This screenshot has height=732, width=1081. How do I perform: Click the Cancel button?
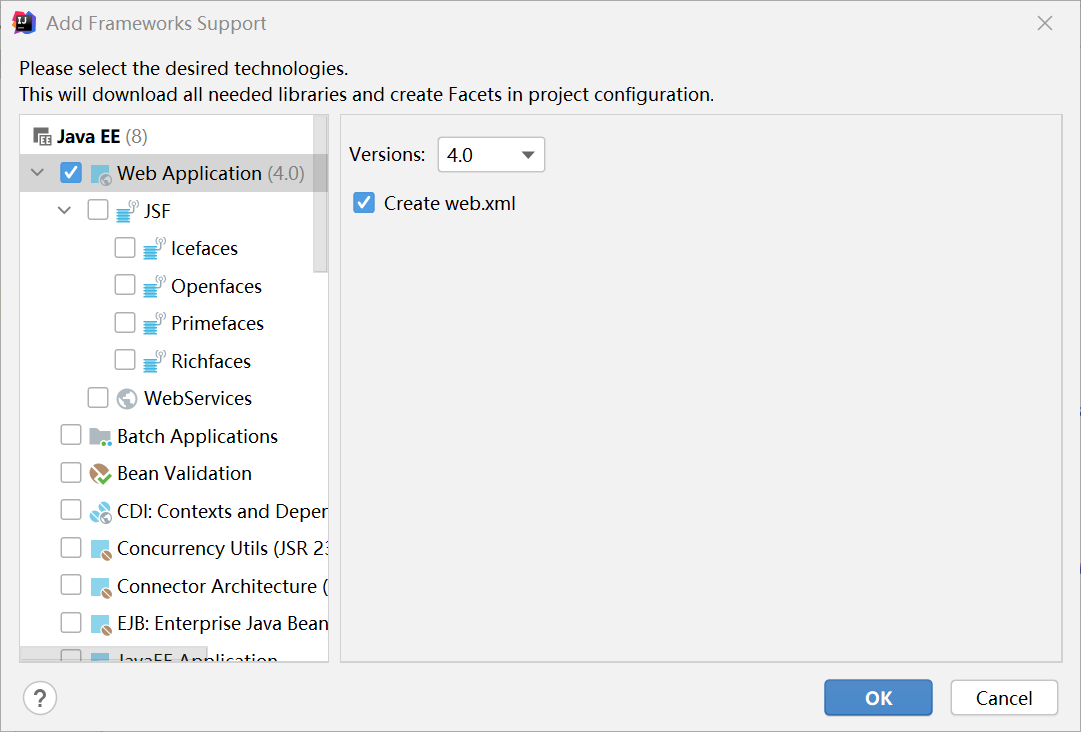click(x=1003, y=698)
